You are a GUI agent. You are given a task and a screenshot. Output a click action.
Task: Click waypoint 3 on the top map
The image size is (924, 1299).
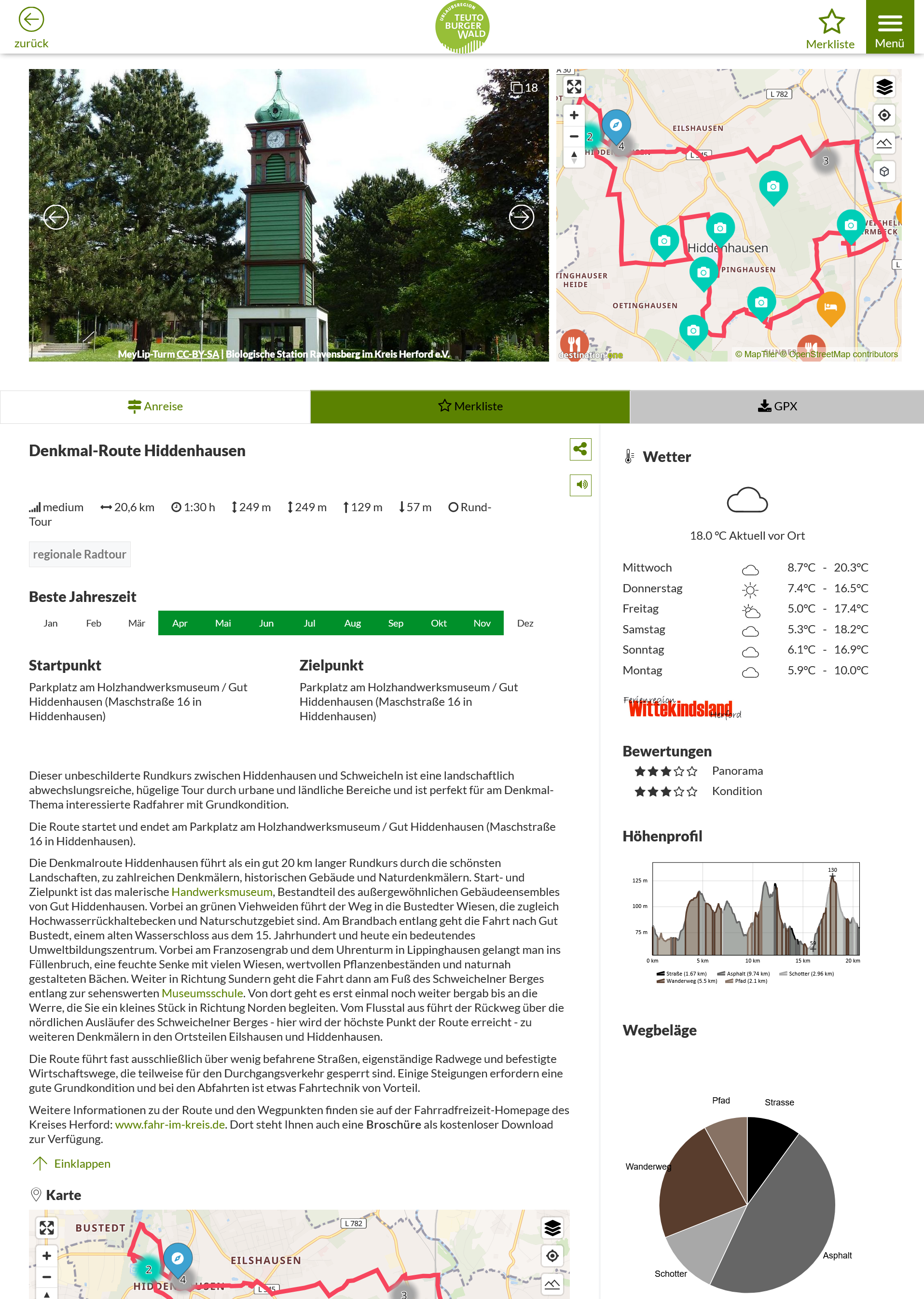point(826,161)
